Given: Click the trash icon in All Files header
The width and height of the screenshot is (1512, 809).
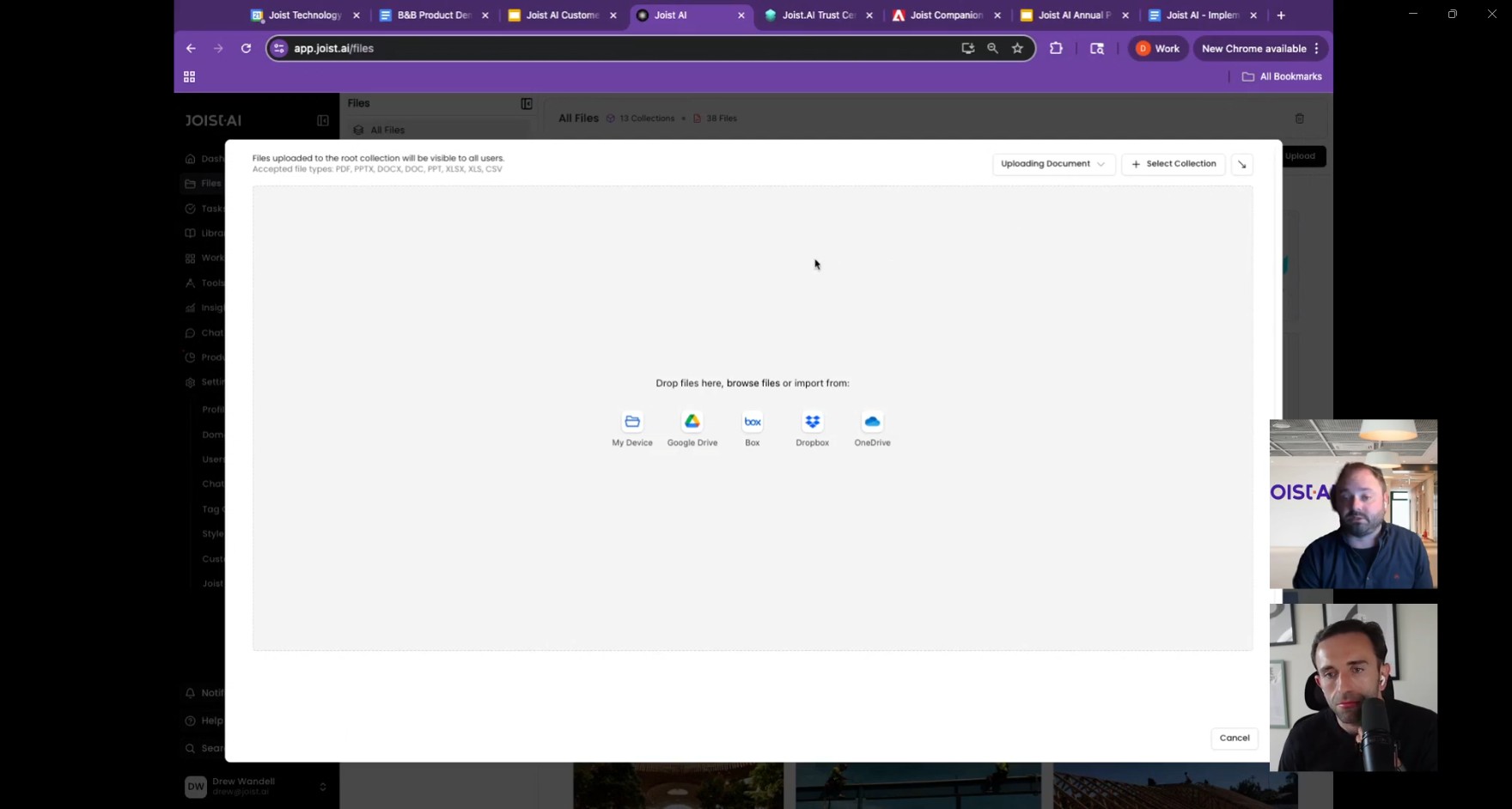Looking at the screenshot, I should (x=1300, y=119).
